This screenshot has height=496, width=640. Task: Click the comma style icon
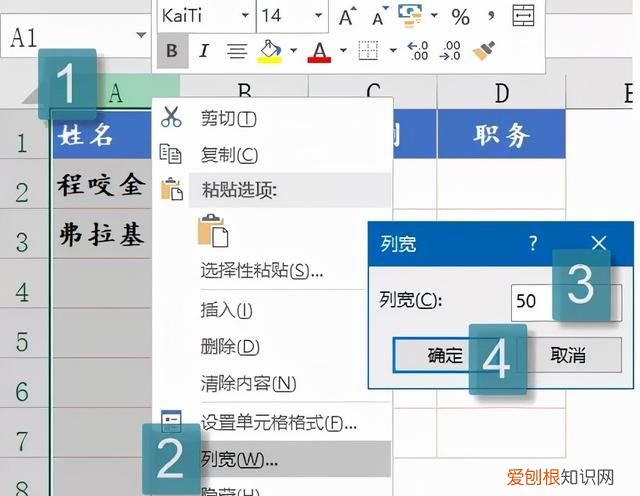coord(491,16)
